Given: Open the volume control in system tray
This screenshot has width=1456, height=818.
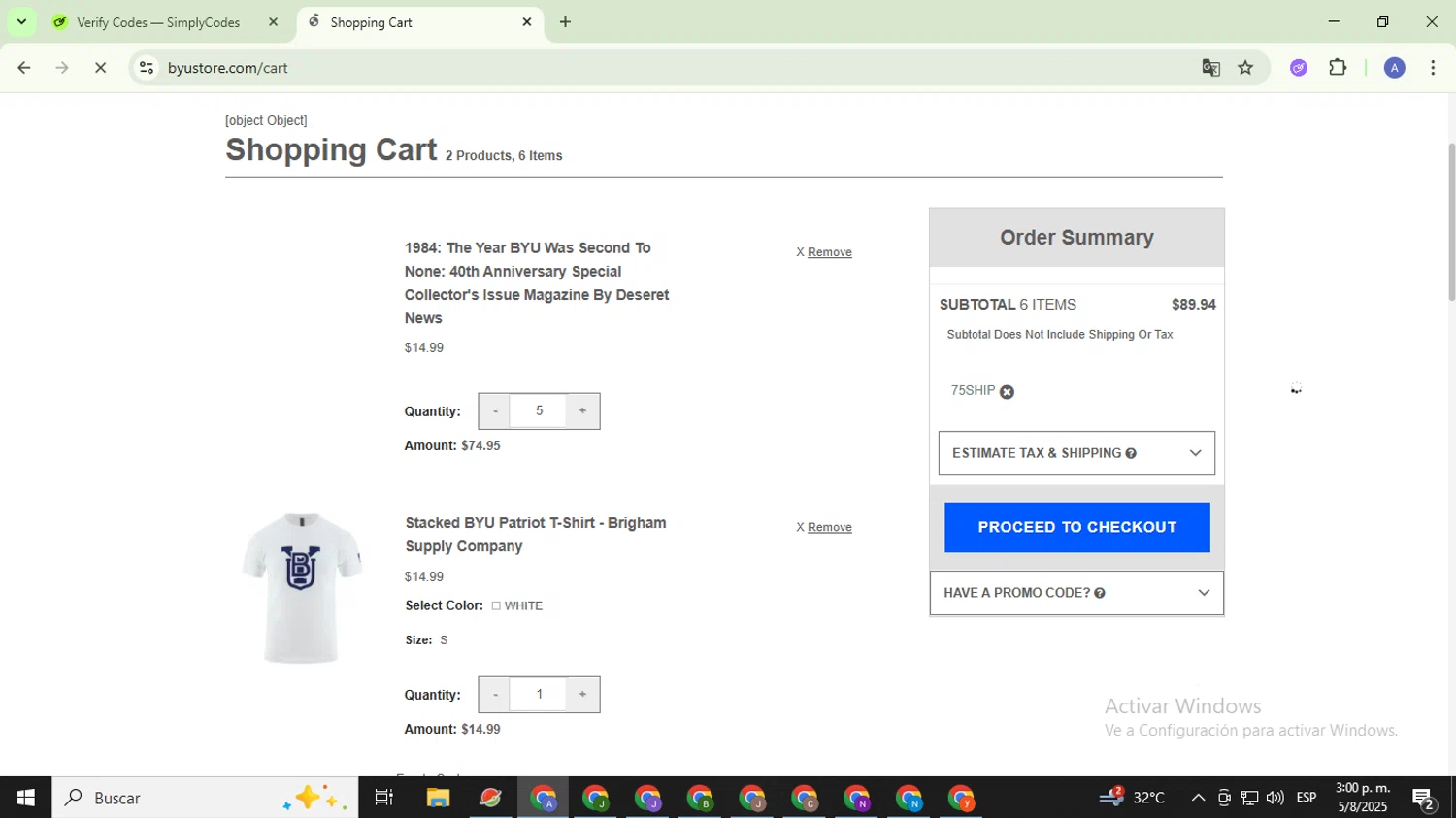Looking at the screenshot, I should (x=1275, y=798).
